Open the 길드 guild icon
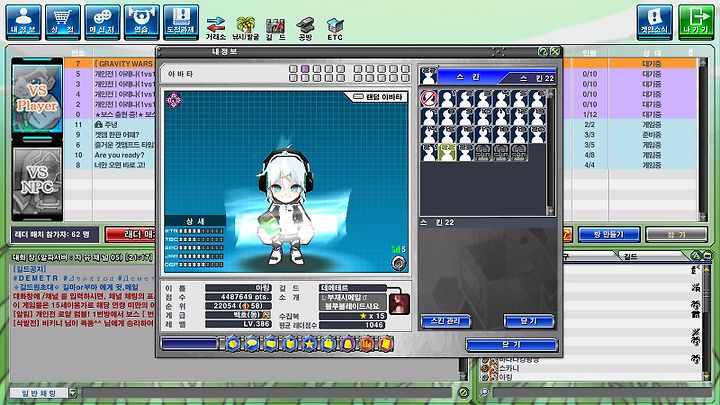This screenshot has height=405, width=720. [276, 28]
